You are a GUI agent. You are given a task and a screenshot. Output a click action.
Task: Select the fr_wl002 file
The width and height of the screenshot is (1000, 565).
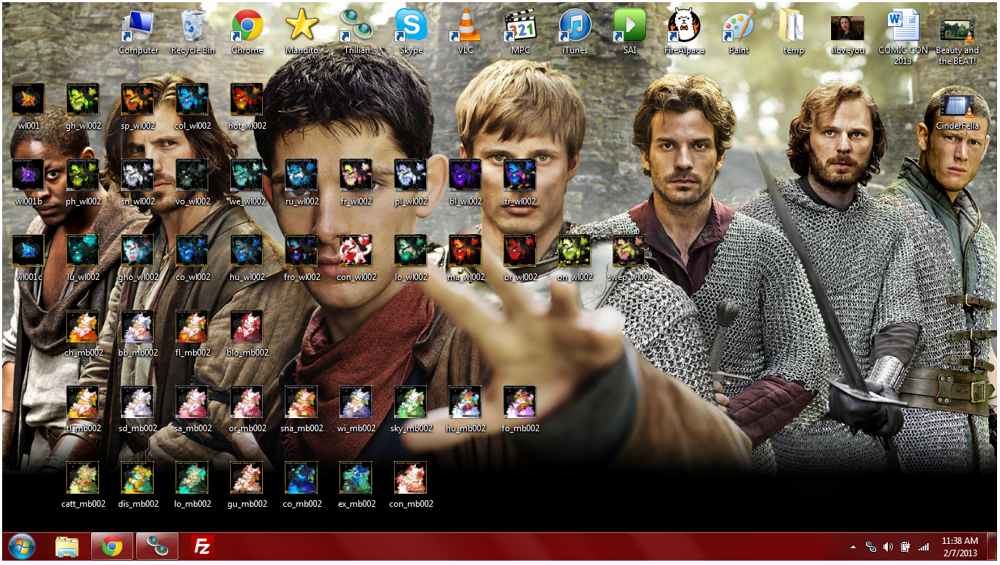(356, 183)
